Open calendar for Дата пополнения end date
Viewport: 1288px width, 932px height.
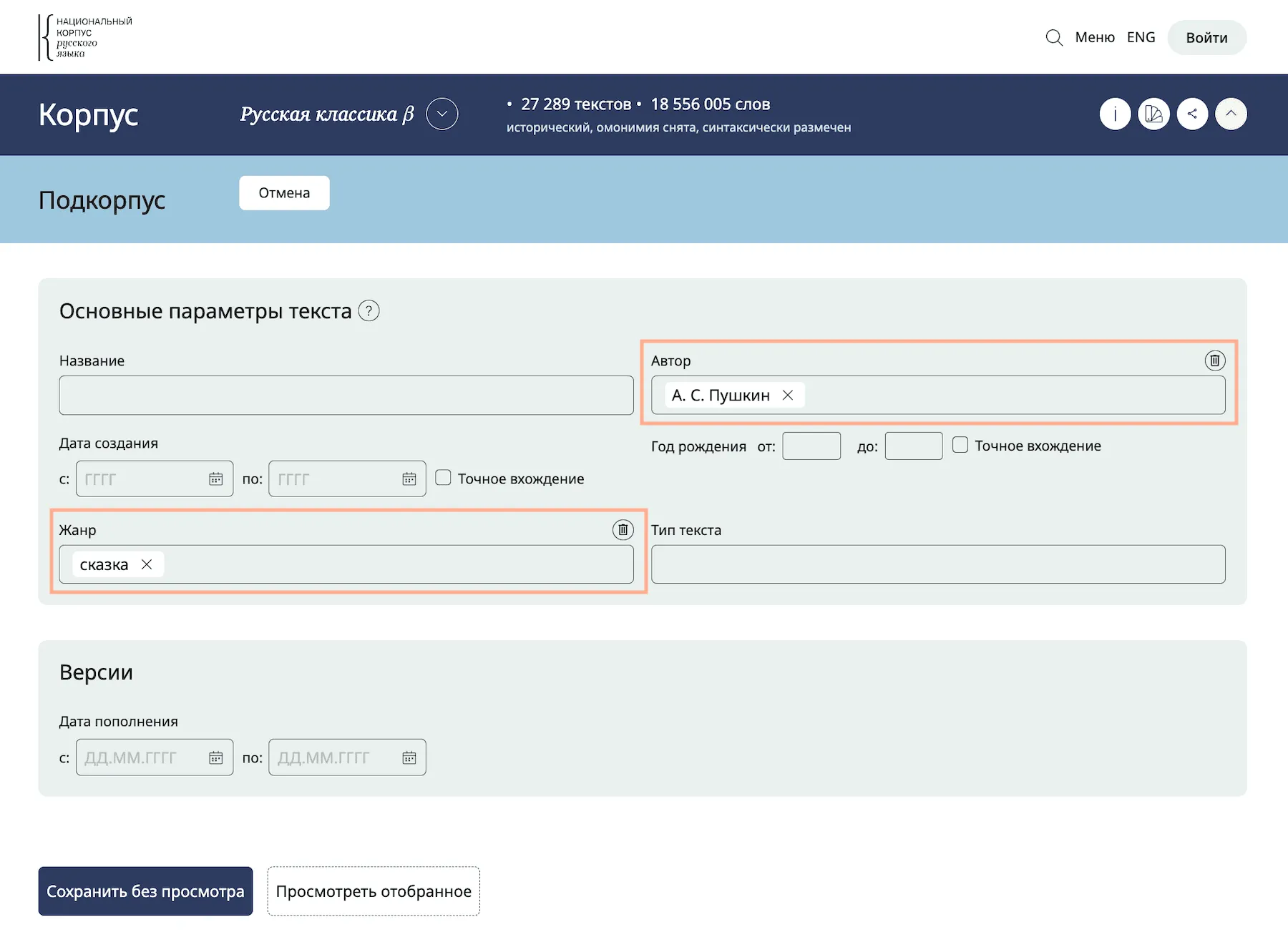tap(409, 757)
